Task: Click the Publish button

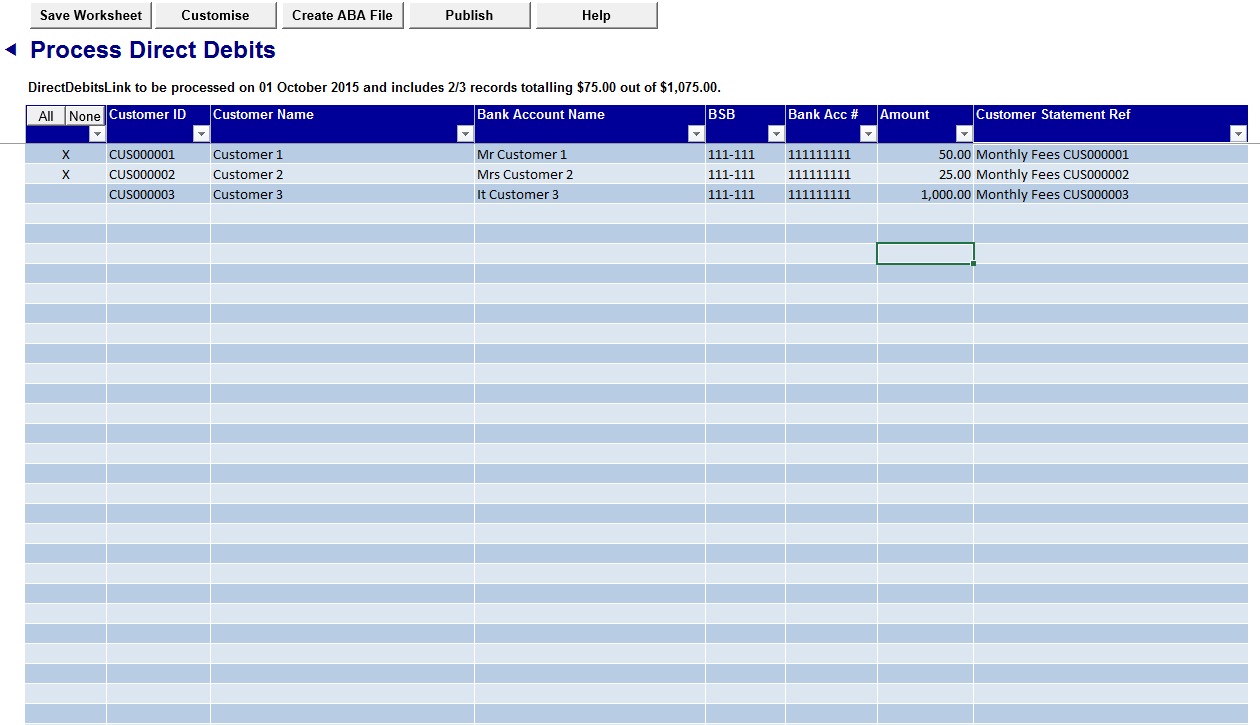Action: point(470,15)
